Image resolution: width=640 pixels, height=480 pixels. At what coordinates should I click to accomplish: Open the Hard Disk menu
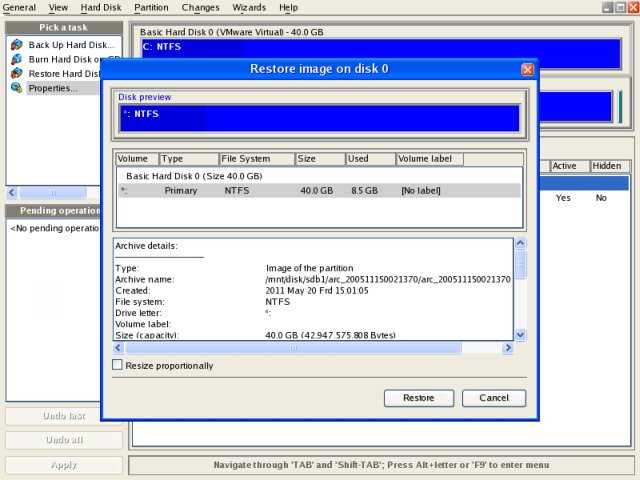101,7
